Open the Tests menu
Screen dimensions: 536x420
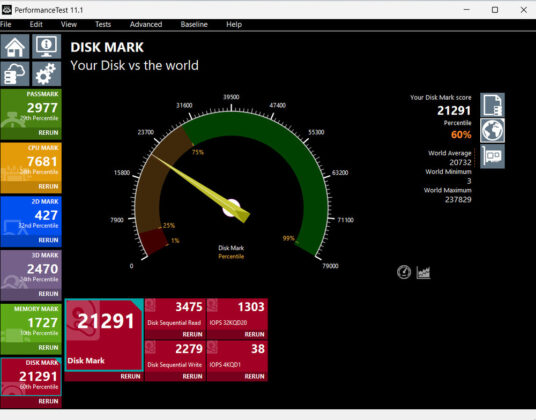pos(103,25)
